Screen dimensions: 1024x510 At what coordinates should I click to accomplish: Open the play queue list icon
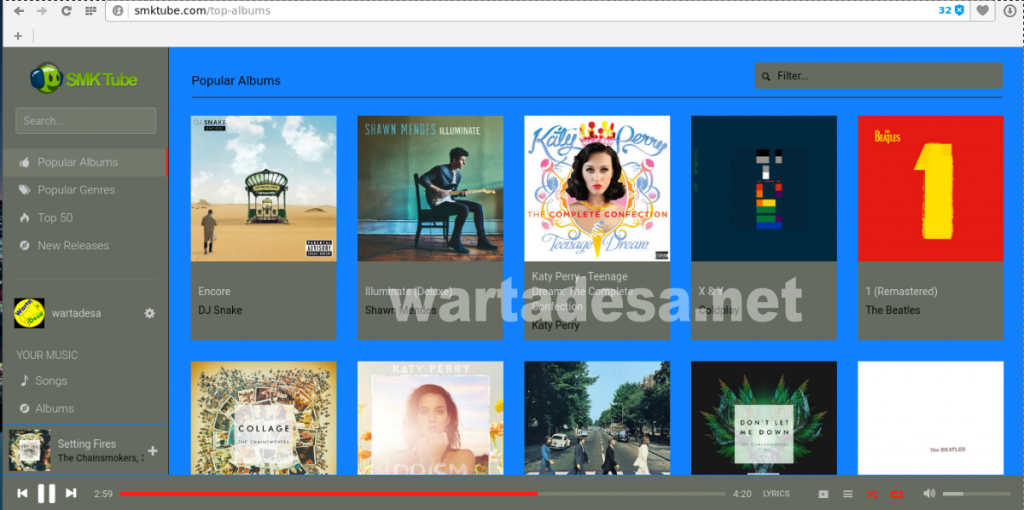coord(848,494)
